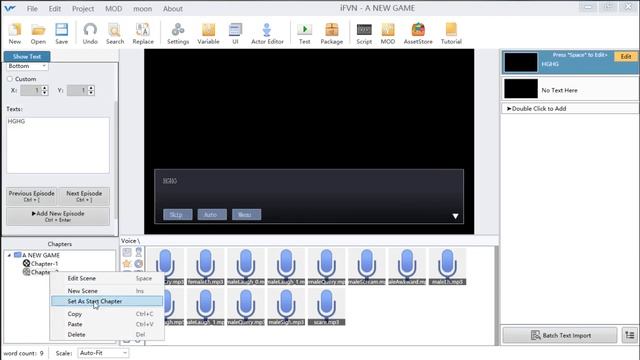The image size is (640, 360).
Task: Increase the X value stepper
Action: tap(44, 88)
